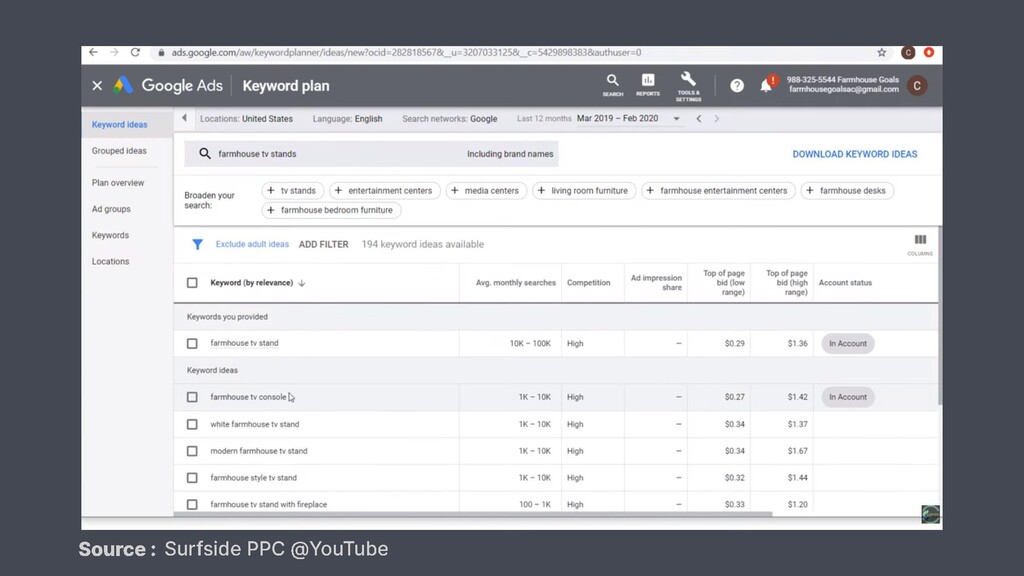The width and height of the screenshot is (1024, 576).
Task: Check 'farmhouse style tv stand' row
Action: pyautogui.click(x=192, y=478)
